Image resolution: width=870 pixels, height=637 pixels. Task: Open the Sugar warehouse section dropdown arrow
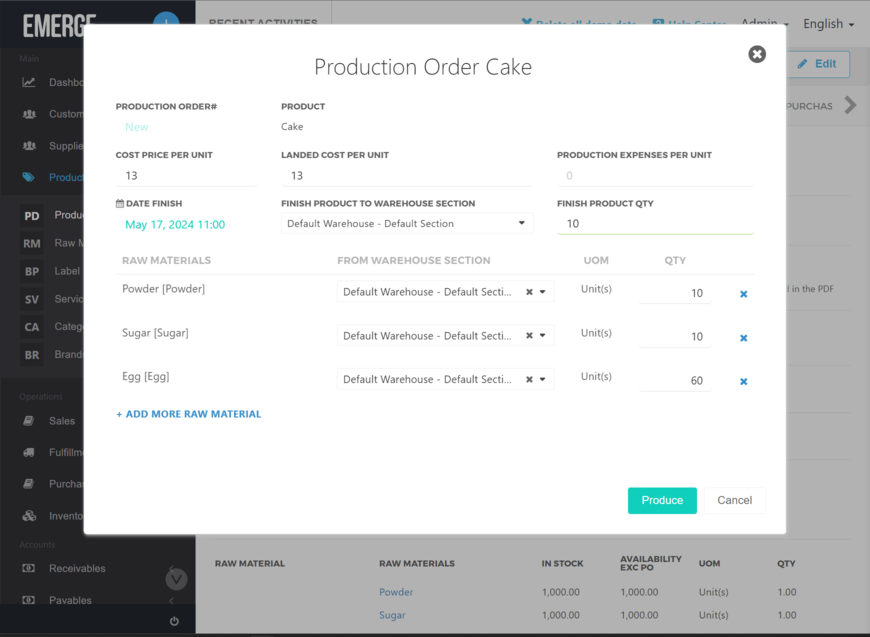543,336
